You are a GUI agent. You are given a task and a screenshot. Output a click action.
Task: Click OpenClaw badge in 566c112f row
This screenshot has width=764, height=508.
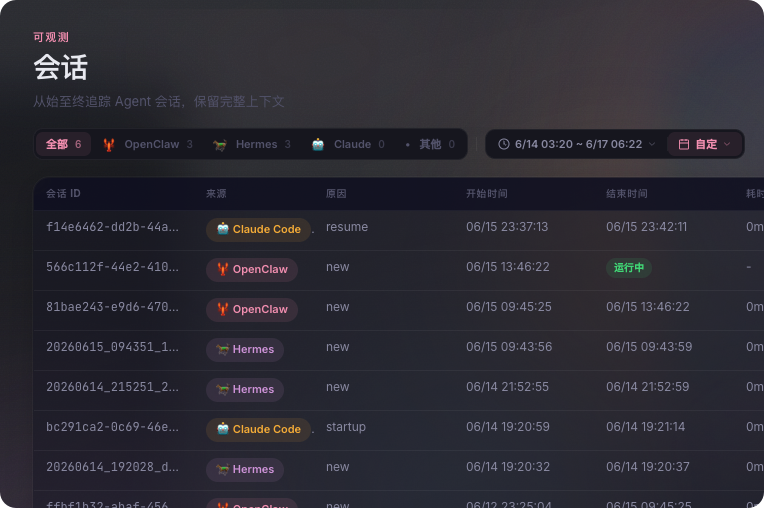pos(252,269)
